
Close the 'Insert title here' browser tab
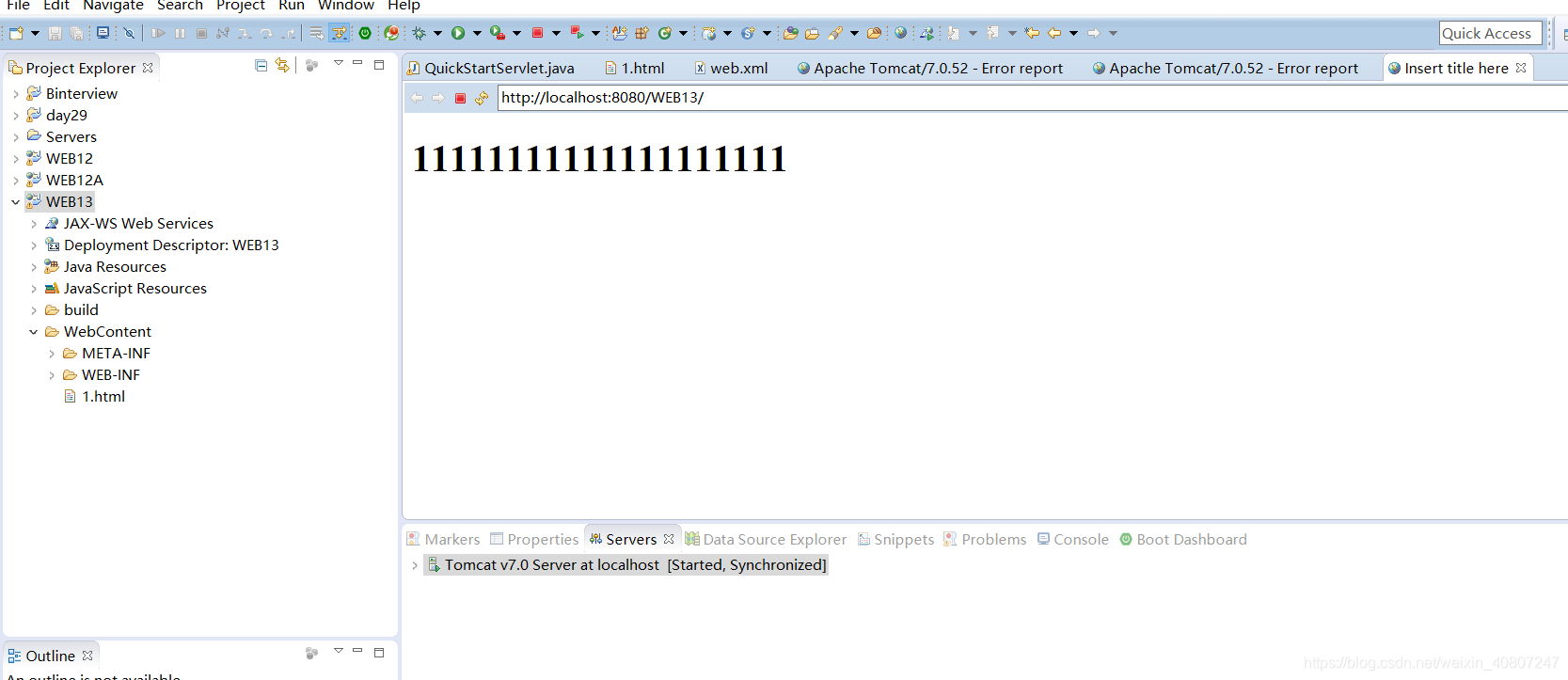tap(1521, 68)
